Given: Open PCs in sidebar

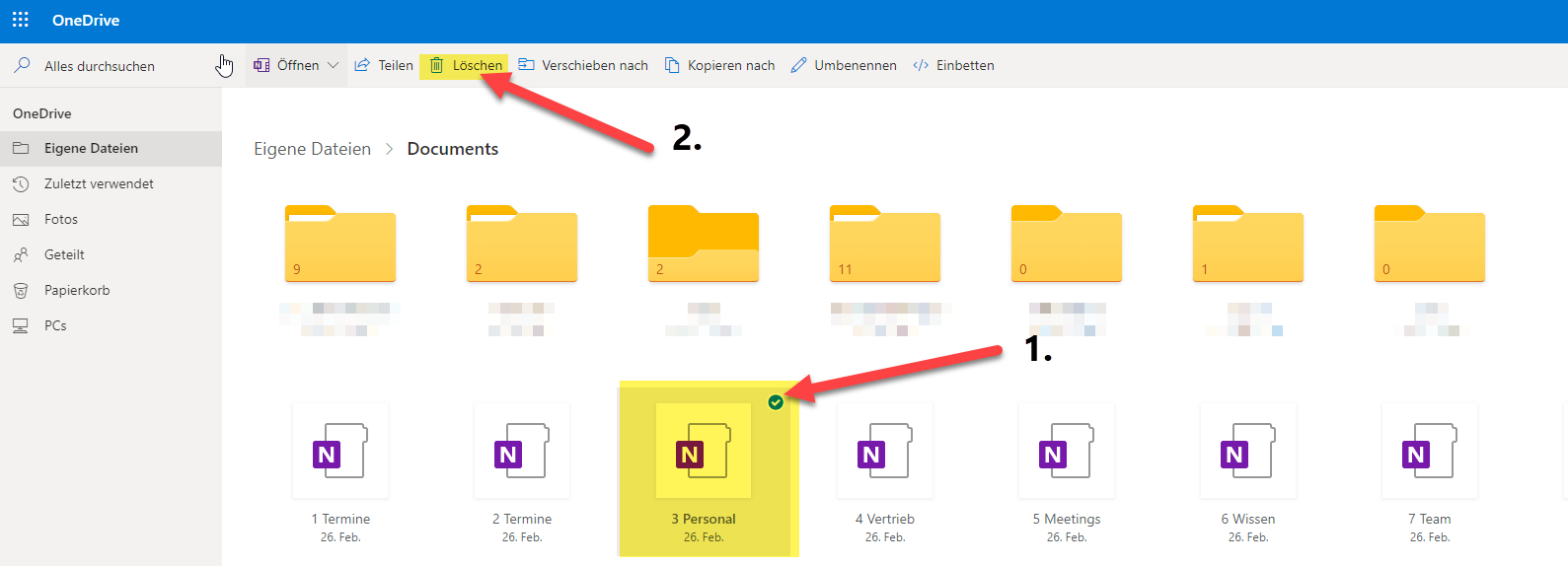Looking at the screenshot, I should click(111, 326).
